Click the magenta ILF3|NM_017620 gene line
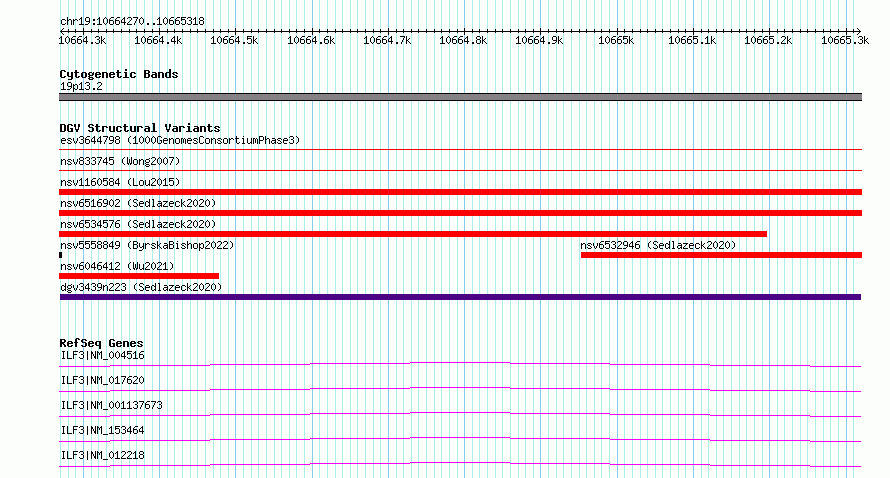Screen dimensions: 890x478 (460, 389)
